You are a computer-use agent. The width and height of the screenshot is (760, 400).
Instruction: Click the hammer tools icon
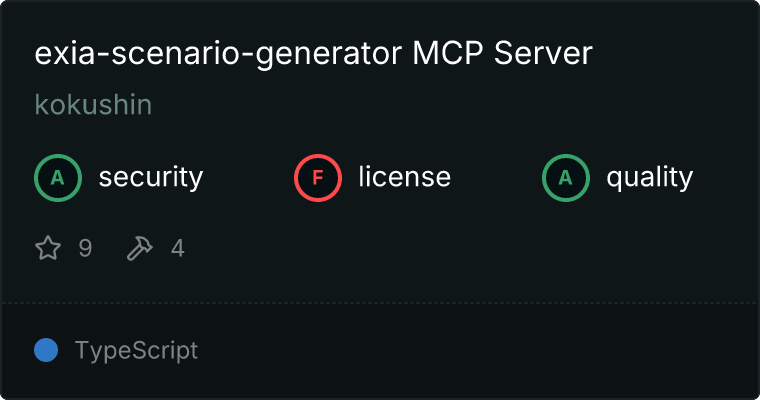pos(140,248)
